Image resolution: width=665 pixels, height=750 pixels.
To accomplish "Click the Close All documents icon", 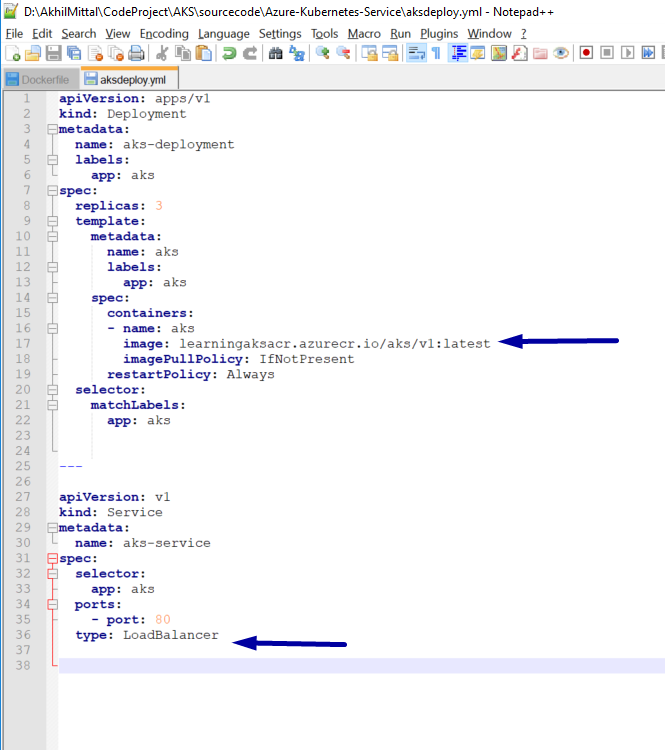I will click(x=116, y=53).
